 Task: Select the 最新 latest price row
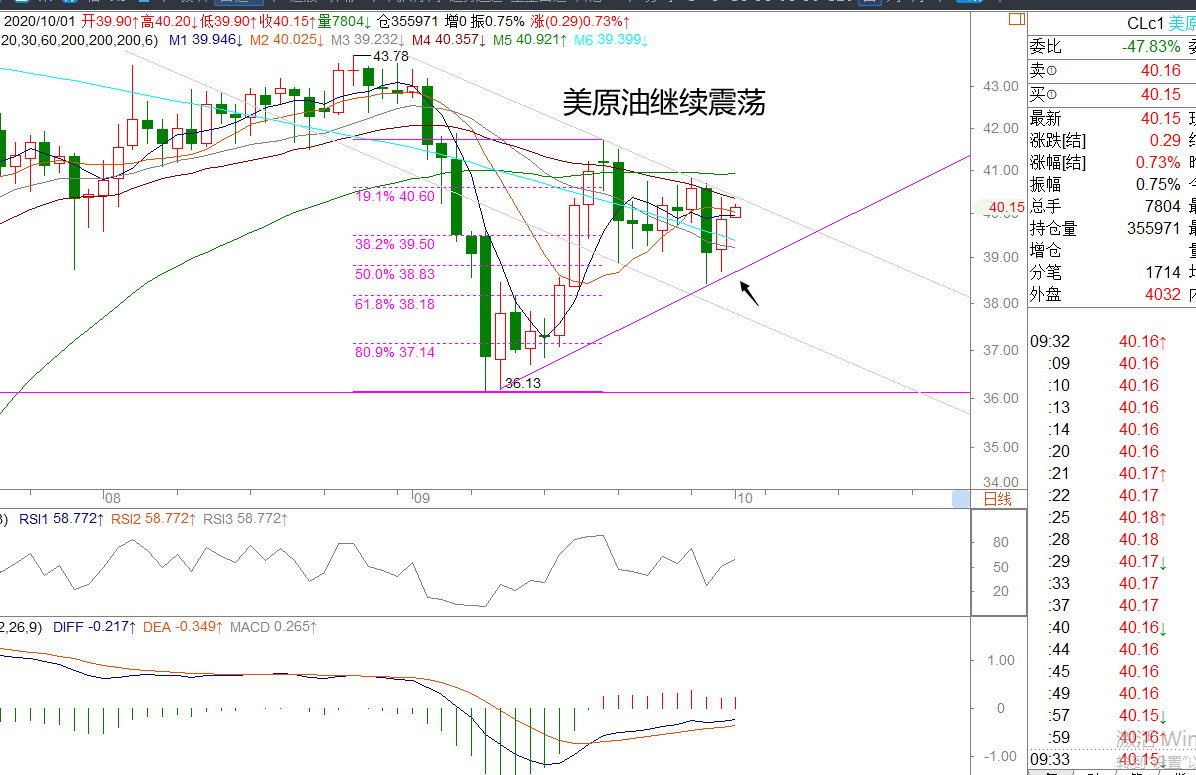(x=1112, y=119)
